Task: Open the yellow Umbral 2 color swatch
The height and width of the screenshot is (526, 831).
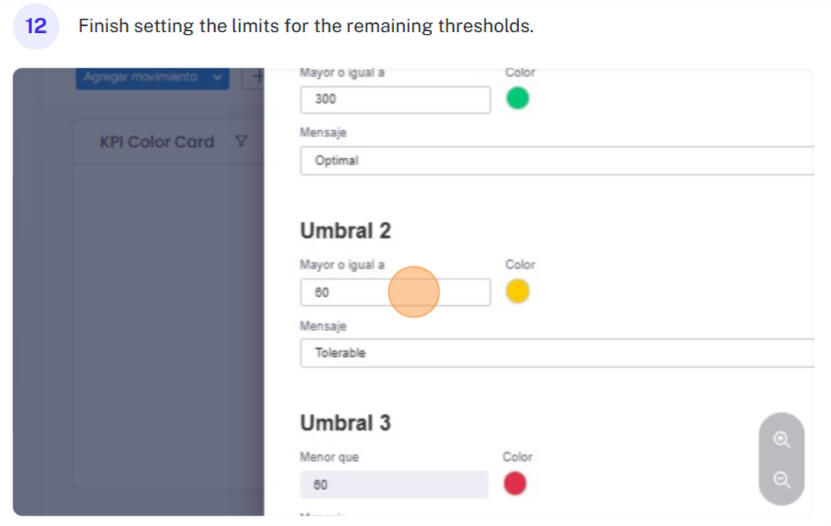Action: click(x=517, y=292)
